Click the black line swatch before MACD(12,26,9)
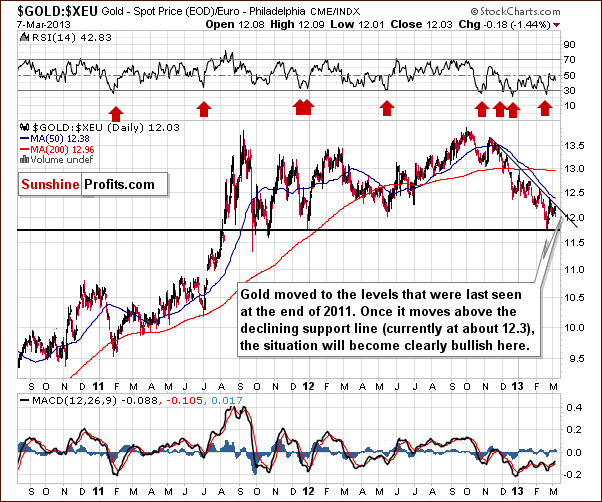 (x=24, y=401)
